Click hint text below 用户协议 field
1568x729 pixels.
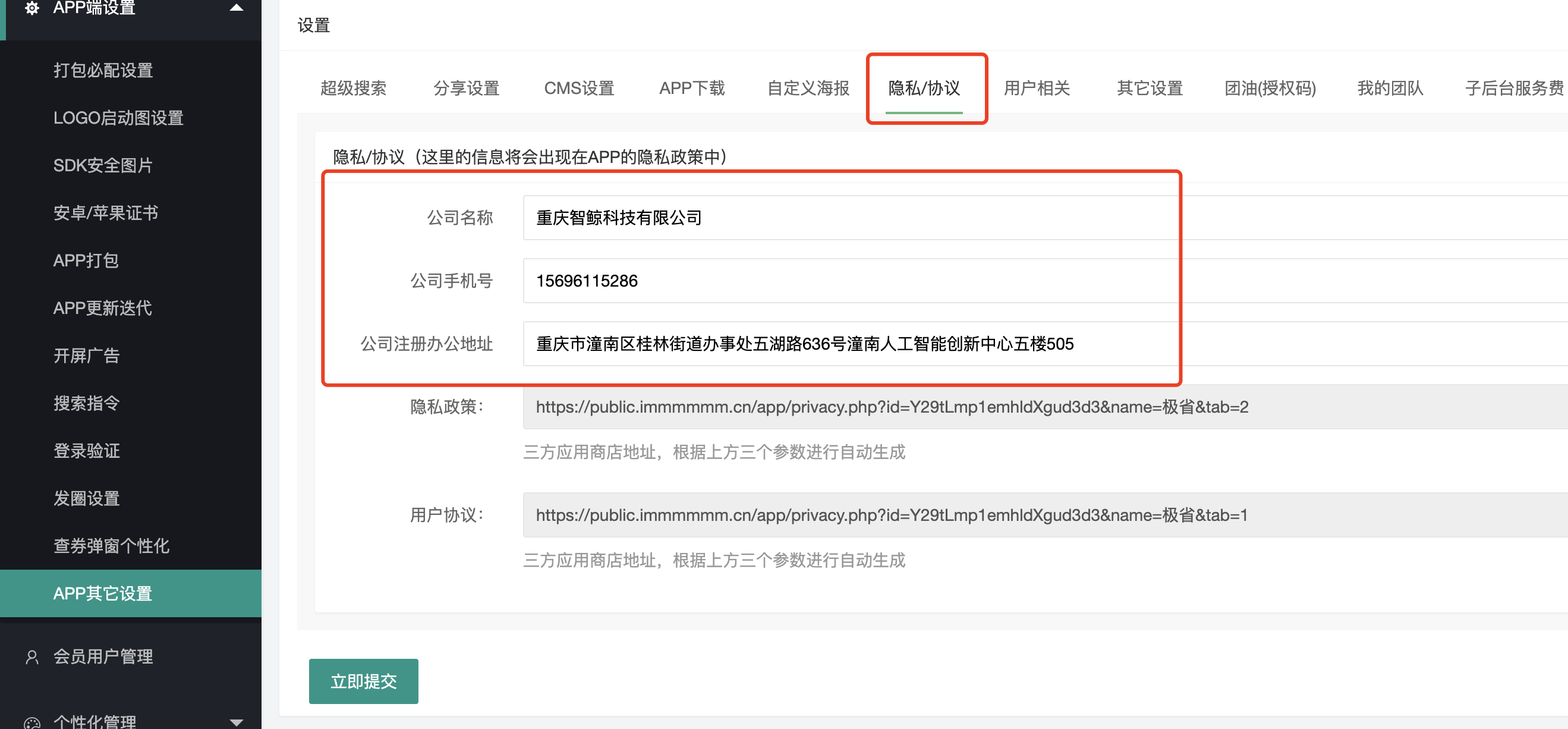(x=714, y=560)
